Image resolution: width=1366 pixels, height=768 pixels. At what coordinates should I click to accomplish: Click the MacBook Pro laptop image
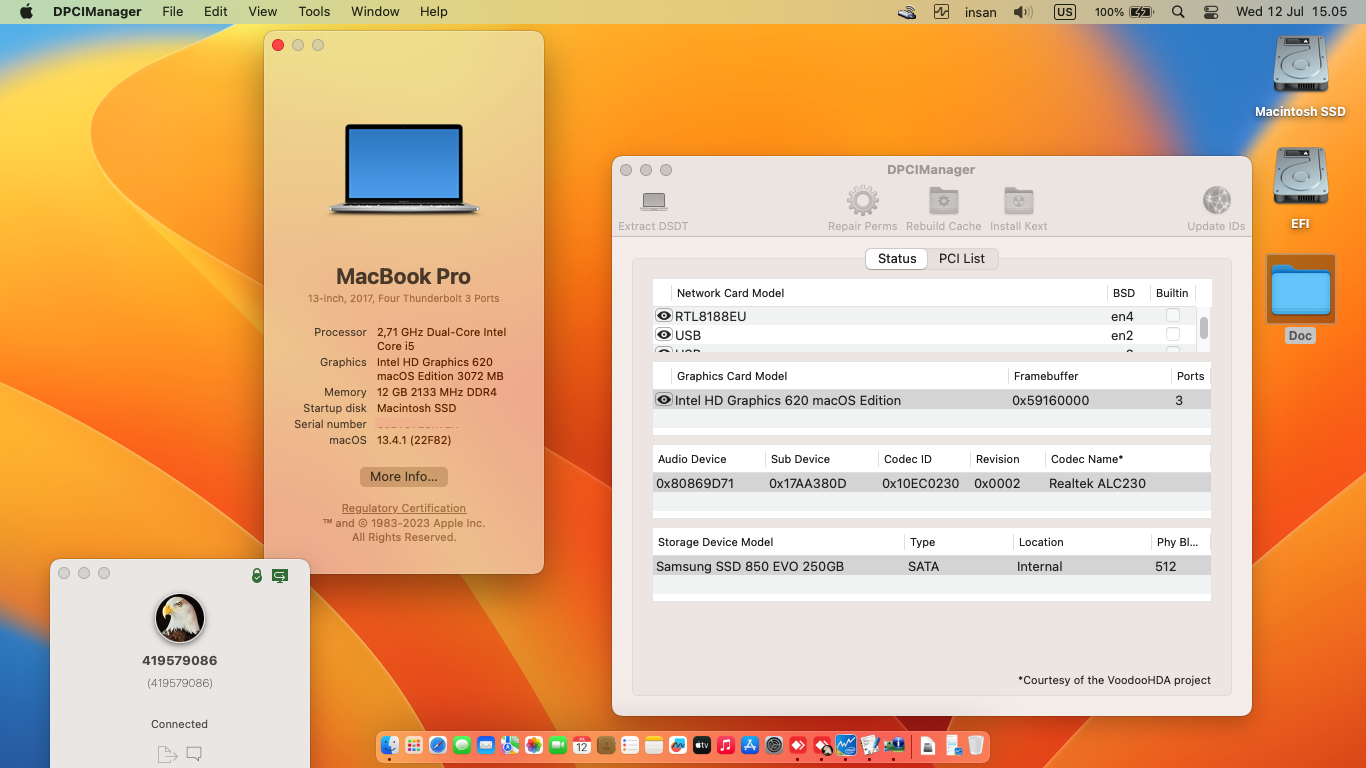404,169
